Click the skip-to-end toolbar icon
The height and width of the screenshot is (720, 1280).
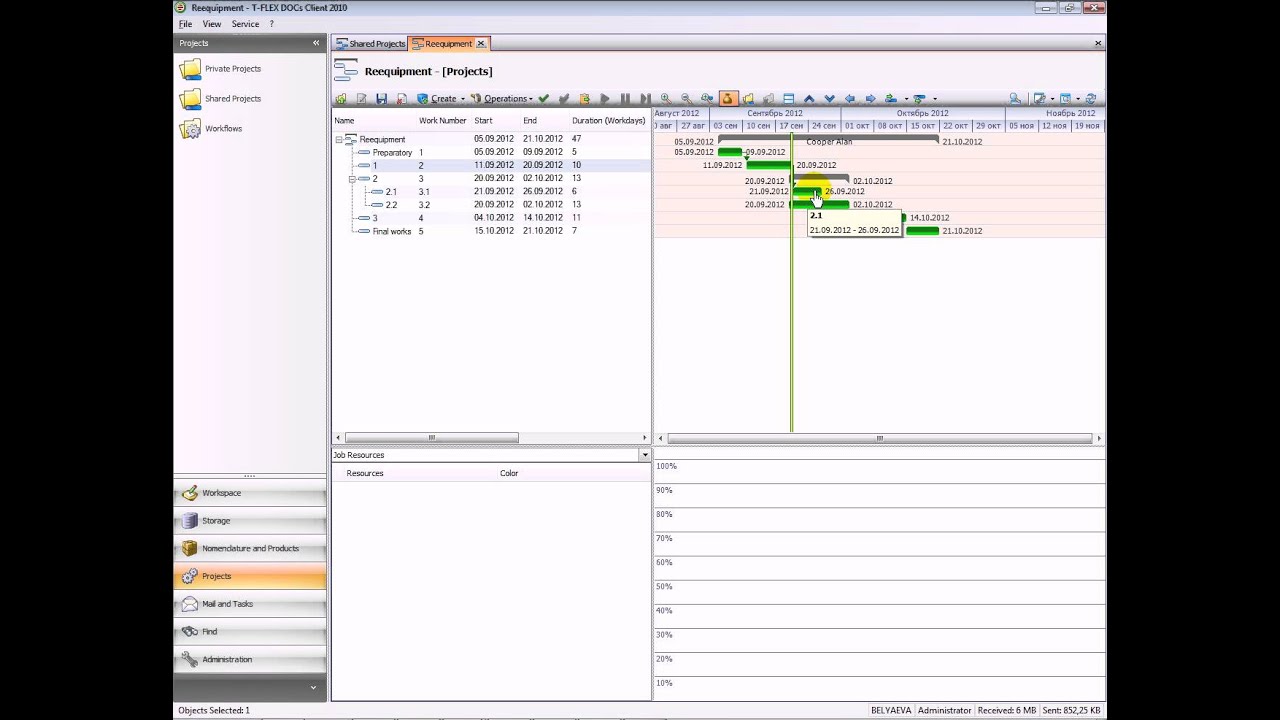point(645,99)
